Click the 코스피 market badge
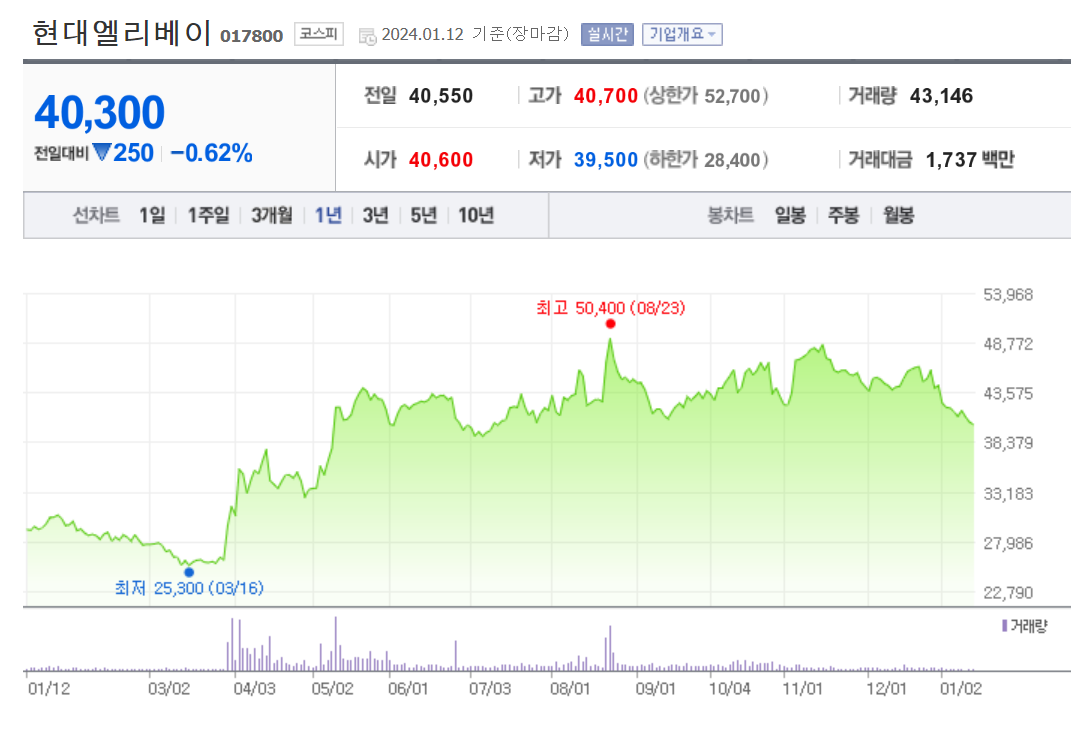The height and width of the screenshot is (732, 1071). coord(319,33)
